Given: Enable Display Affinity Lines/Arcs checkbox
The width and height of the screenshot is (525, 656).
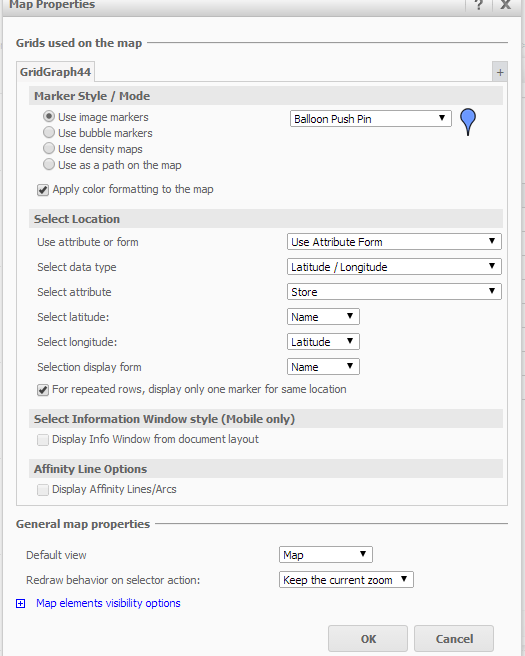Looking at the screenshot, I should 43,489.
